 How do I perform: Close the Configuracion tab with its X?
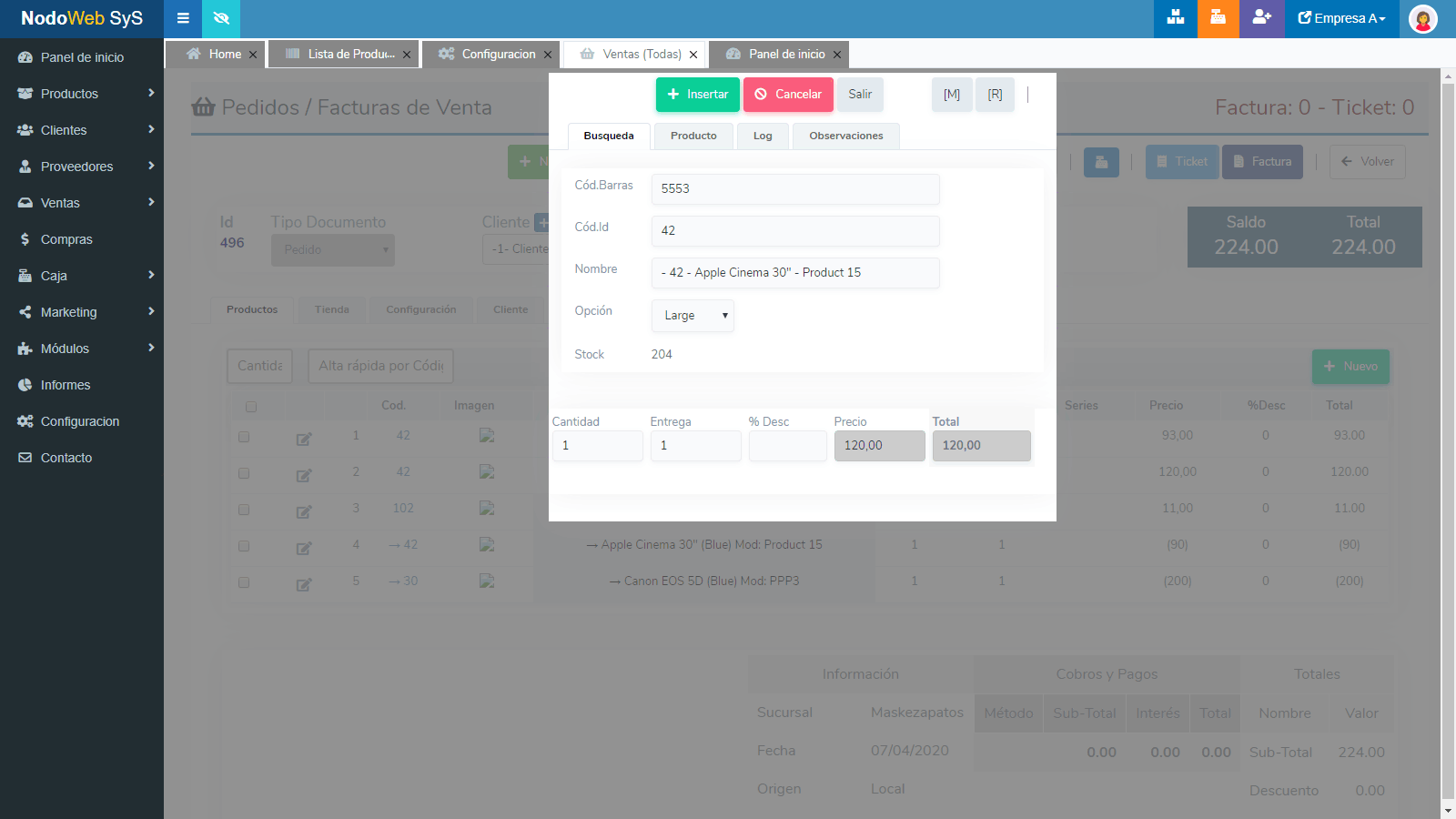point(548,55)
